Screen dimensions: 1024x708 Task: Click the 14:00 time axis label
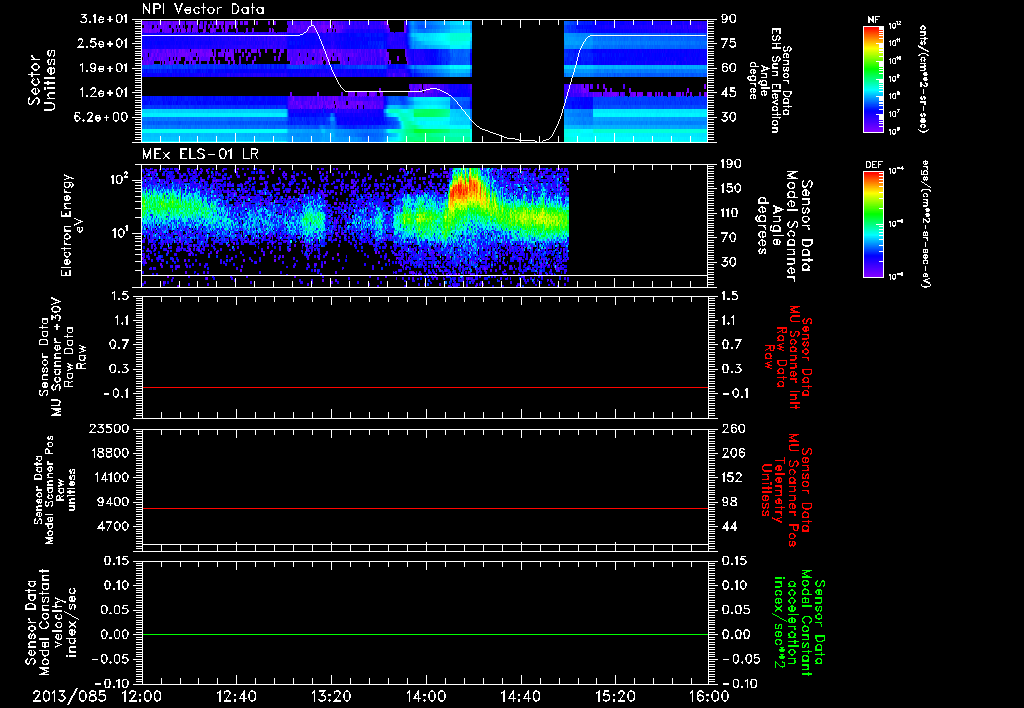pos(425,696)
